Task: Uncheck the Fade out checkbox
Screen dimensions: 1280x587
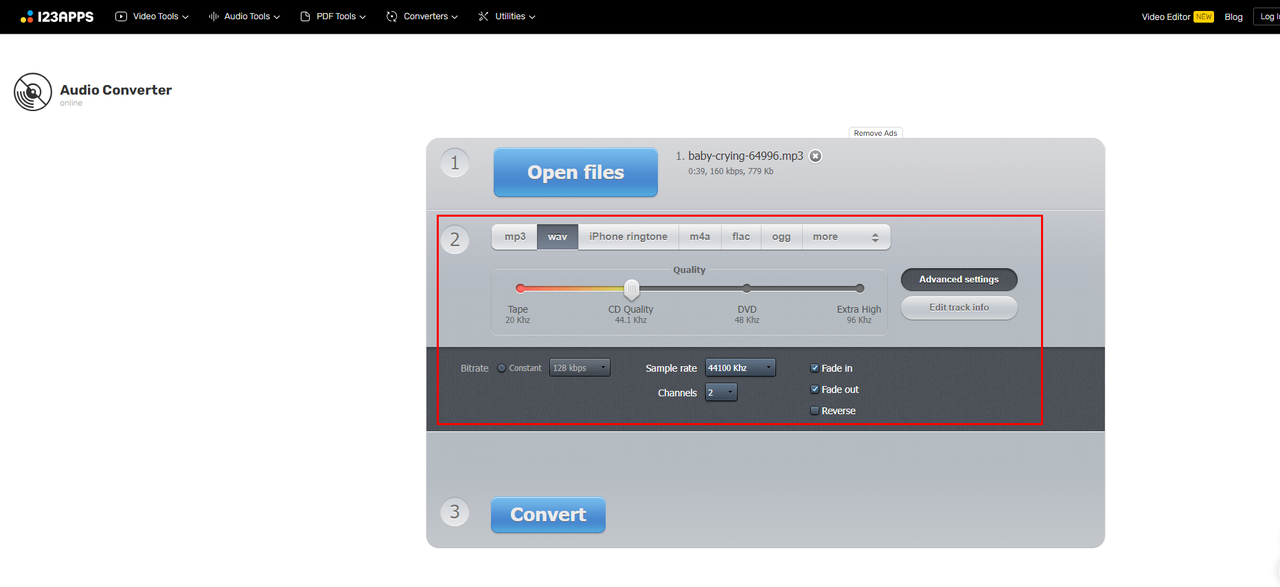Action: [815, 390]
